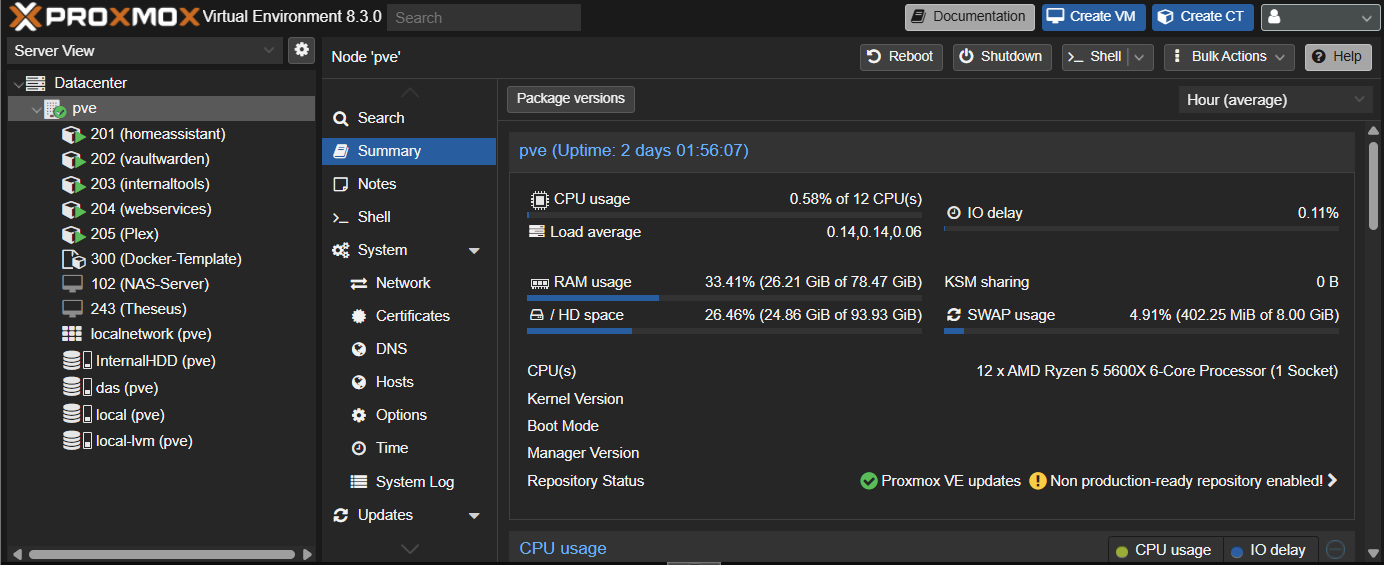Open the Bulk Actions dropdown

point(1229,57)
